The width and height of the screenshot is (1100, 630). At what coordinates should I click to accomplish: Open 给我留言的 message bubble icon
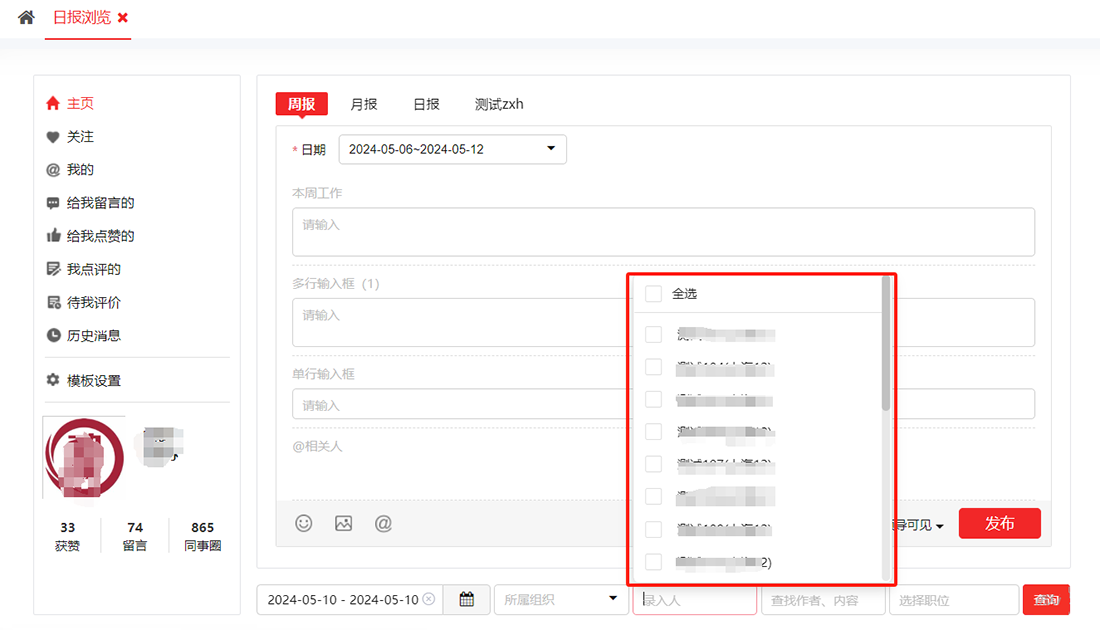(54, 202)
